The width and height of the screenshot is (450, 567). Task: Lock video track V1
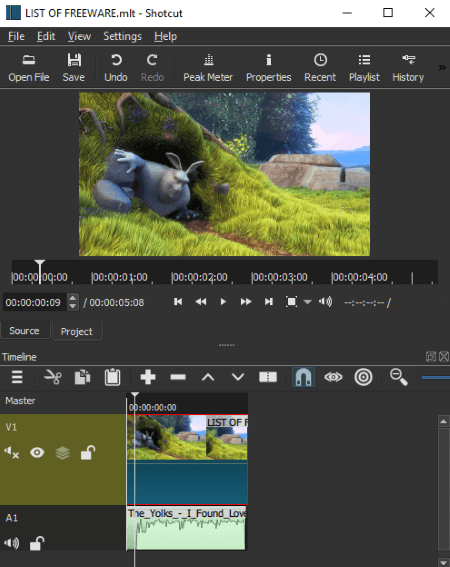coord(88,452)
